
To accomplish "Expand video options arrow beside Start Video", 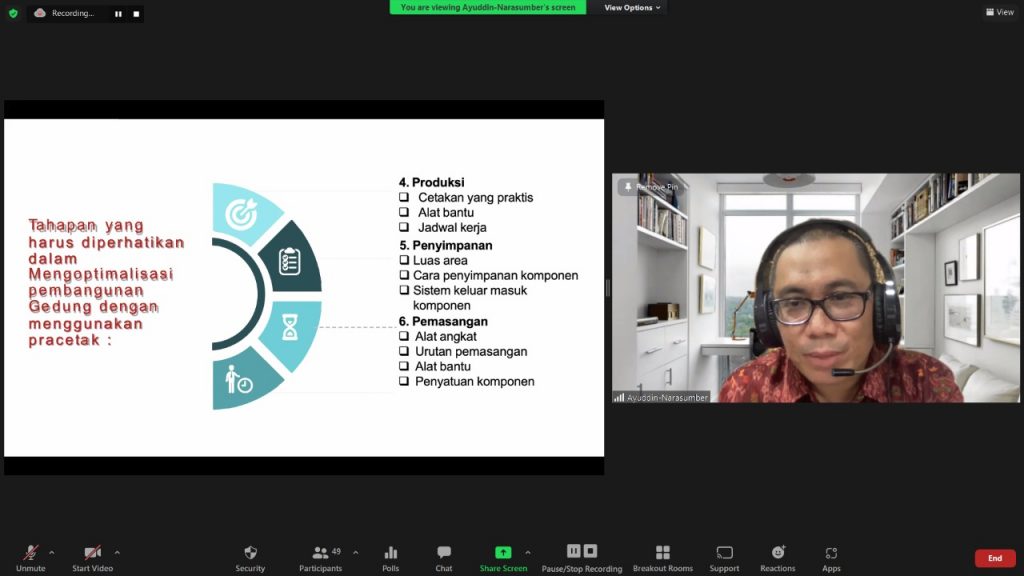I will 117,552.
